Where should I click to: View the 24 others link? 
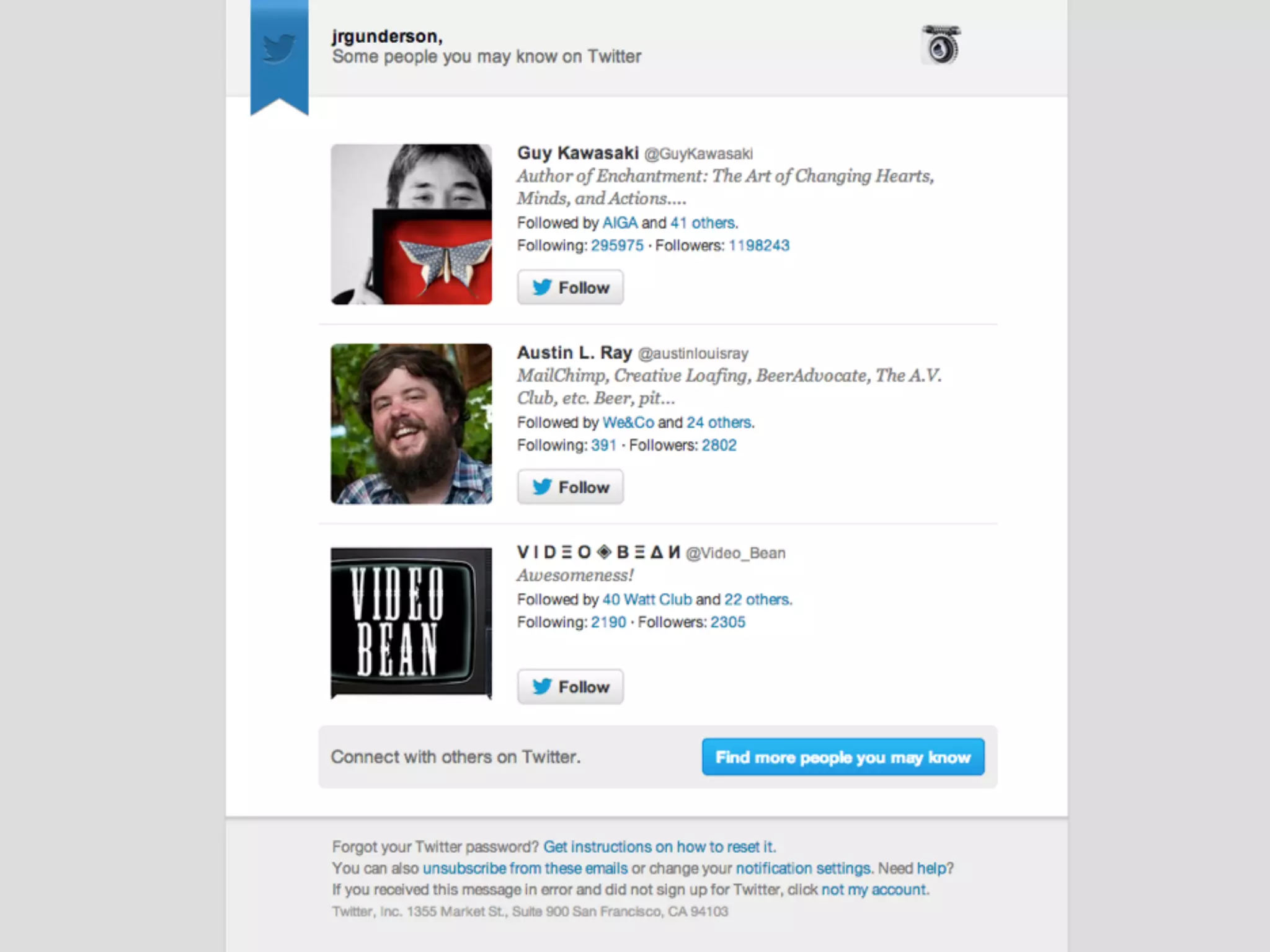[x=719, y=423]
